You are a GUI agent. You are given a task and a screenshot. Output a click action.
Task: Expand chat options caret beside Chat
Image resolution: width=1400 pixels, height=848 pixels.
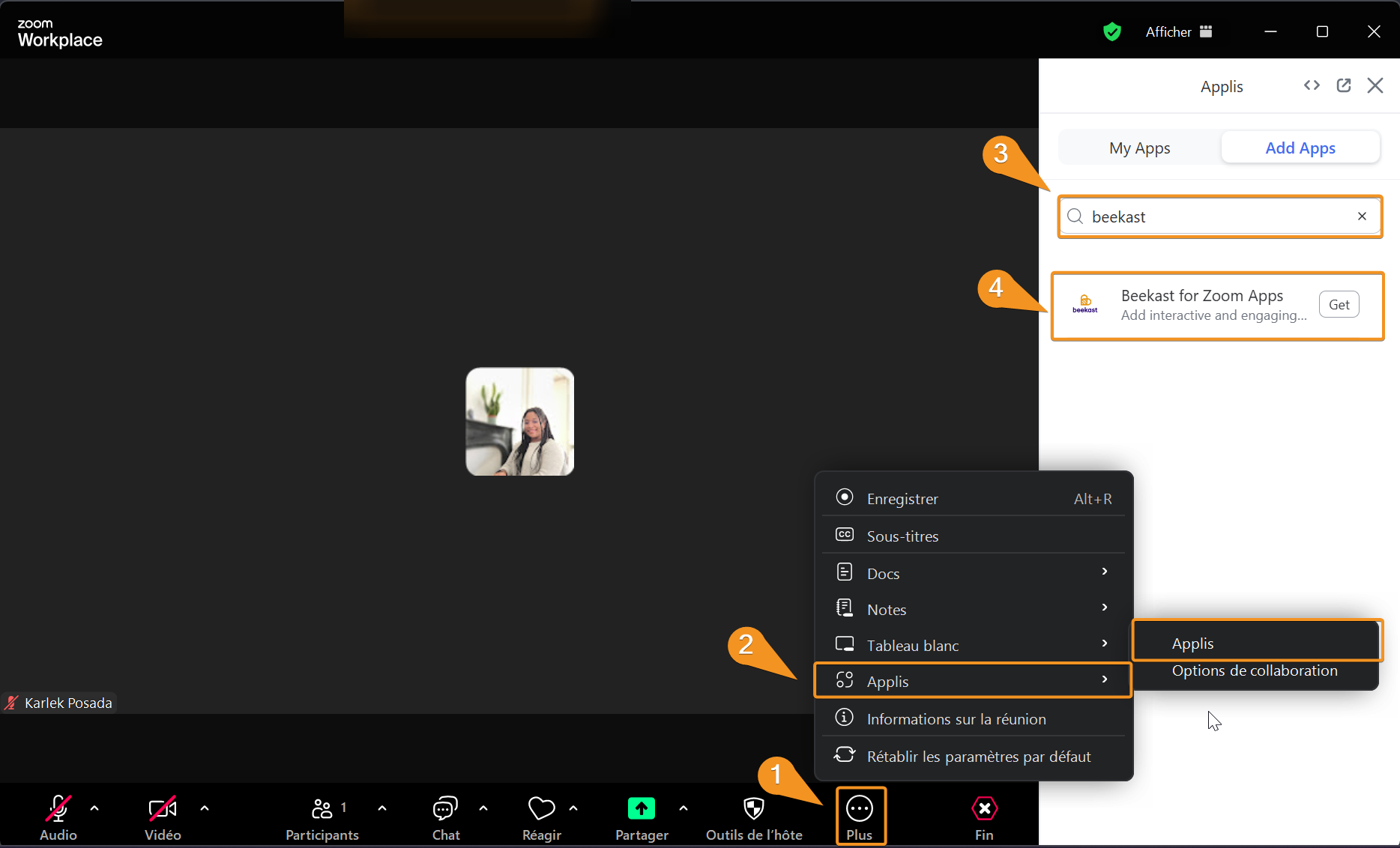pyautogui.click(x=483, y=808)
